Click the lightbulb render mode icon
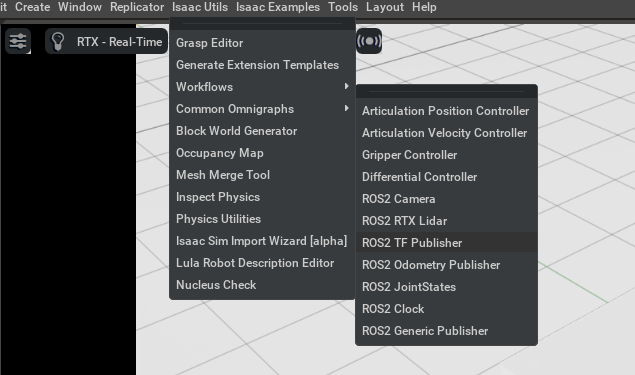Viewport: 635px width, 375px height. (x=58, y=41)
